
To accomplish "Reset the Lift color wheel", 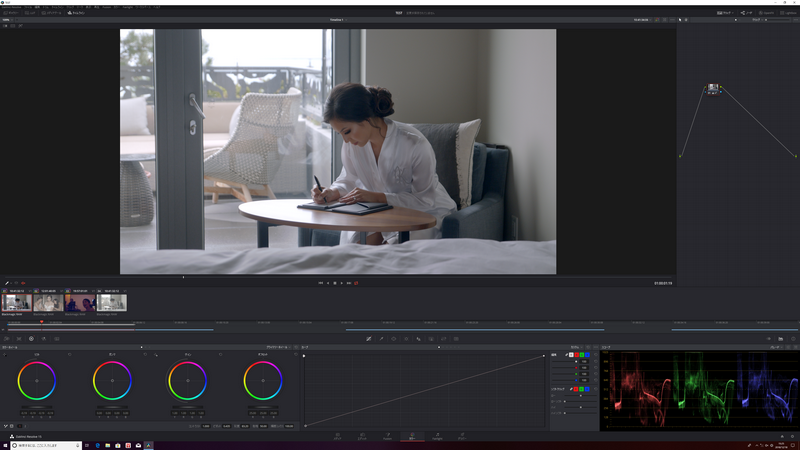I will click(x=70, y=355).
